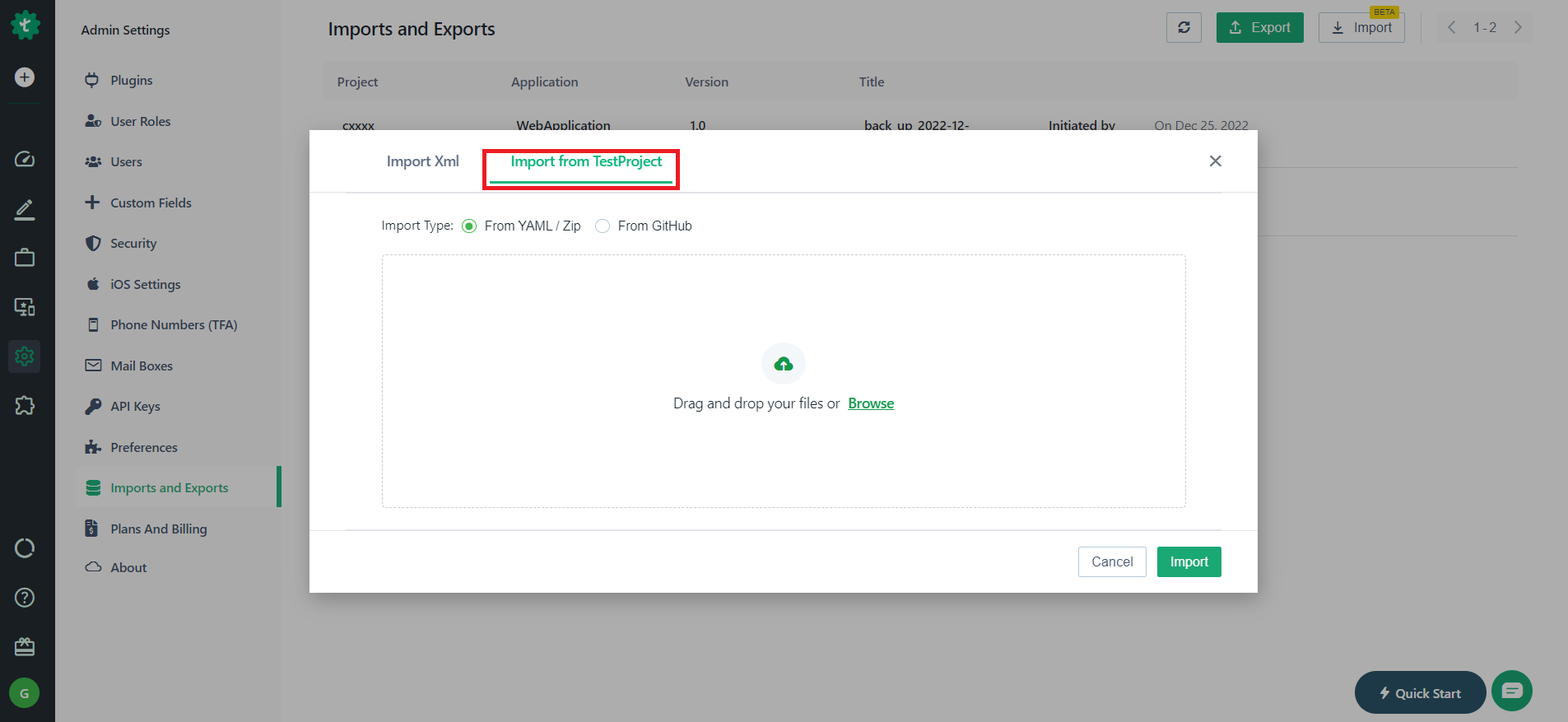Open Security settings
The width and height of the screenshot is (1568, 722).
pyautogui.click(x=133, y=244)
